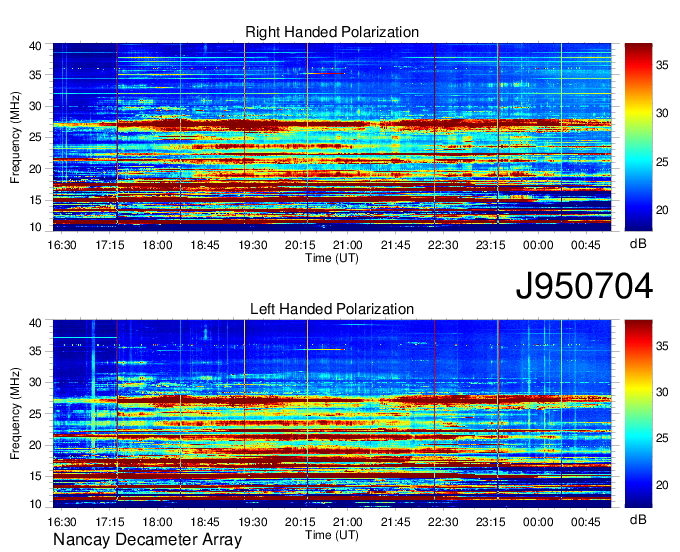Click the 19:30 time tick on bottom plot
The height and width of the screenshot is (552, 680).
tap(252, 522)
